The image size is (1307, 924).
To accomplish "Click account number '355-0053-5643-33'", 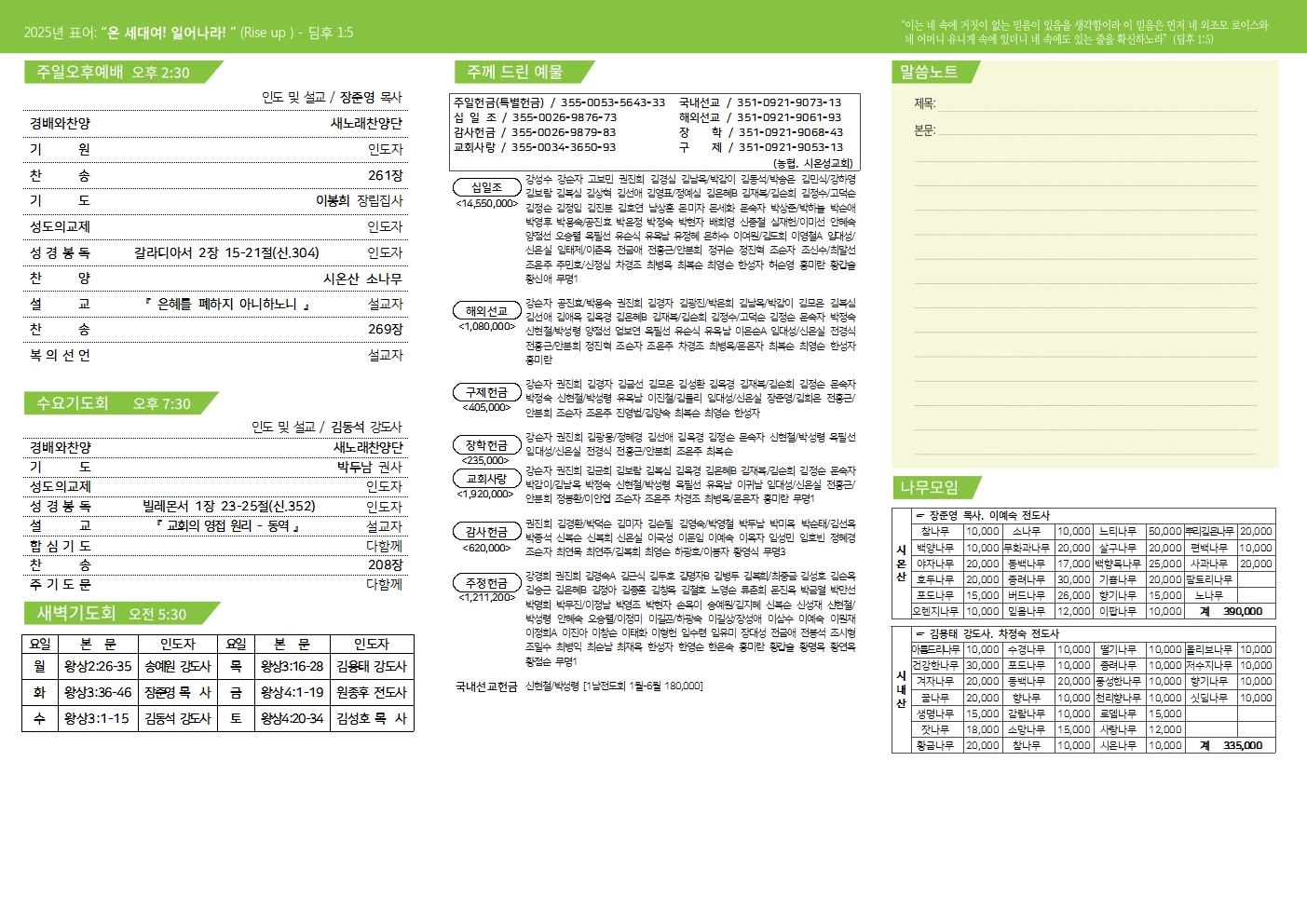I will pyautogui.click(x=613, y=102).
